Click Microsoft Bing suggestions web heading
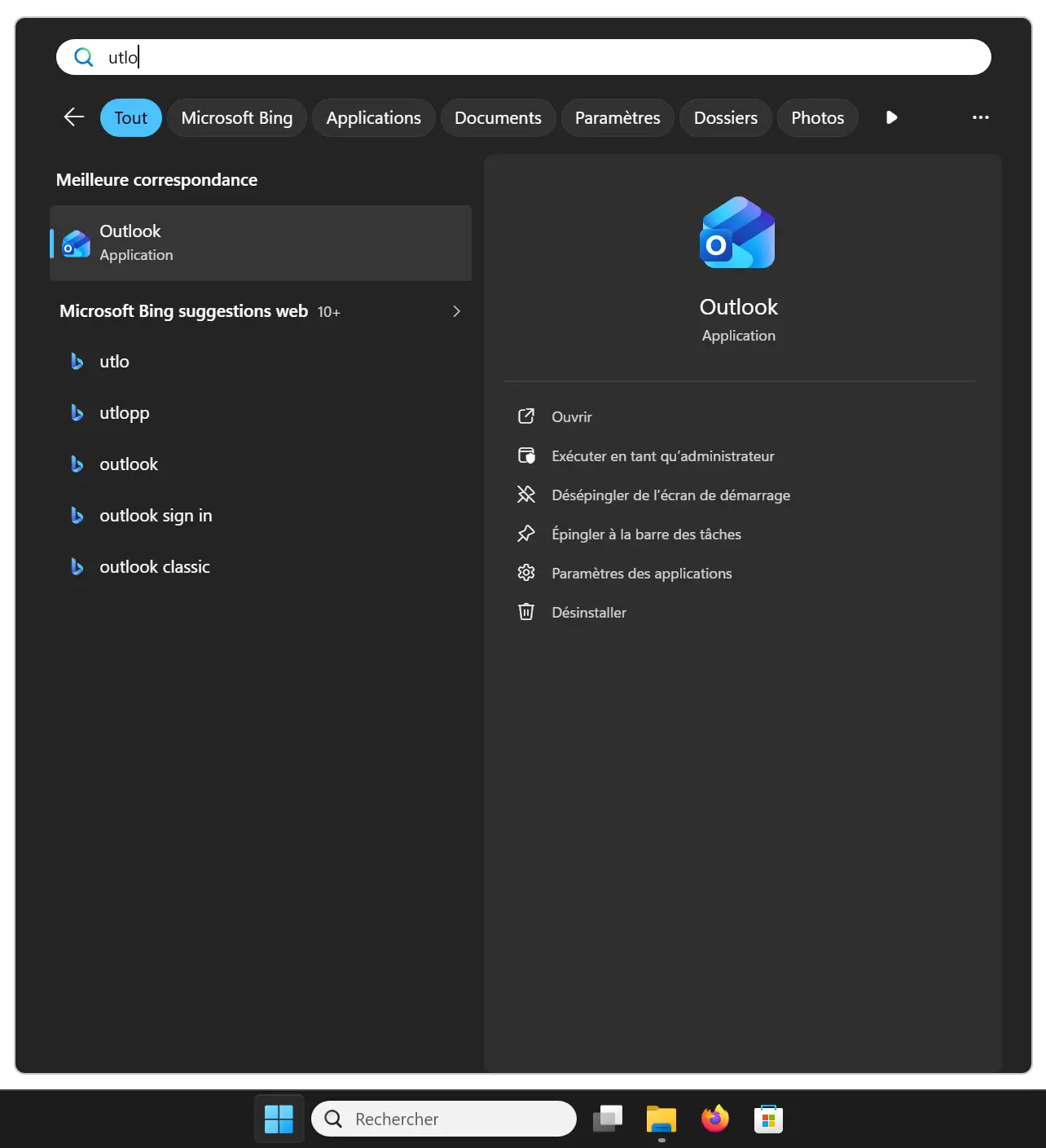The width and height of the screenshot is (1046, 1148). pyautogui.click(x=183, y=311)
